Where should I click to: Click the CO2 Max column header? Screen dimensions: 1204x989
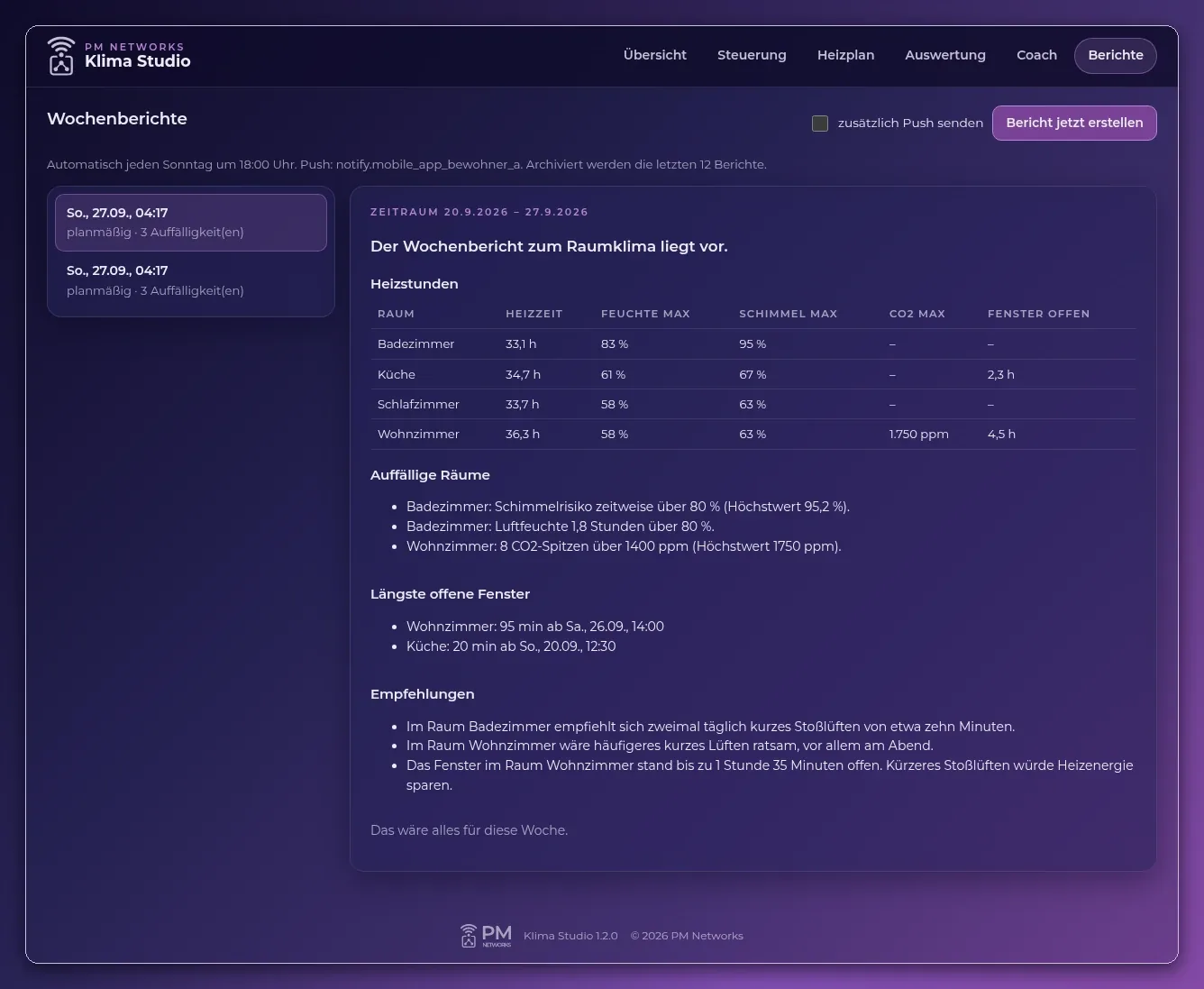pyautogui.click(x=917, y=314)
